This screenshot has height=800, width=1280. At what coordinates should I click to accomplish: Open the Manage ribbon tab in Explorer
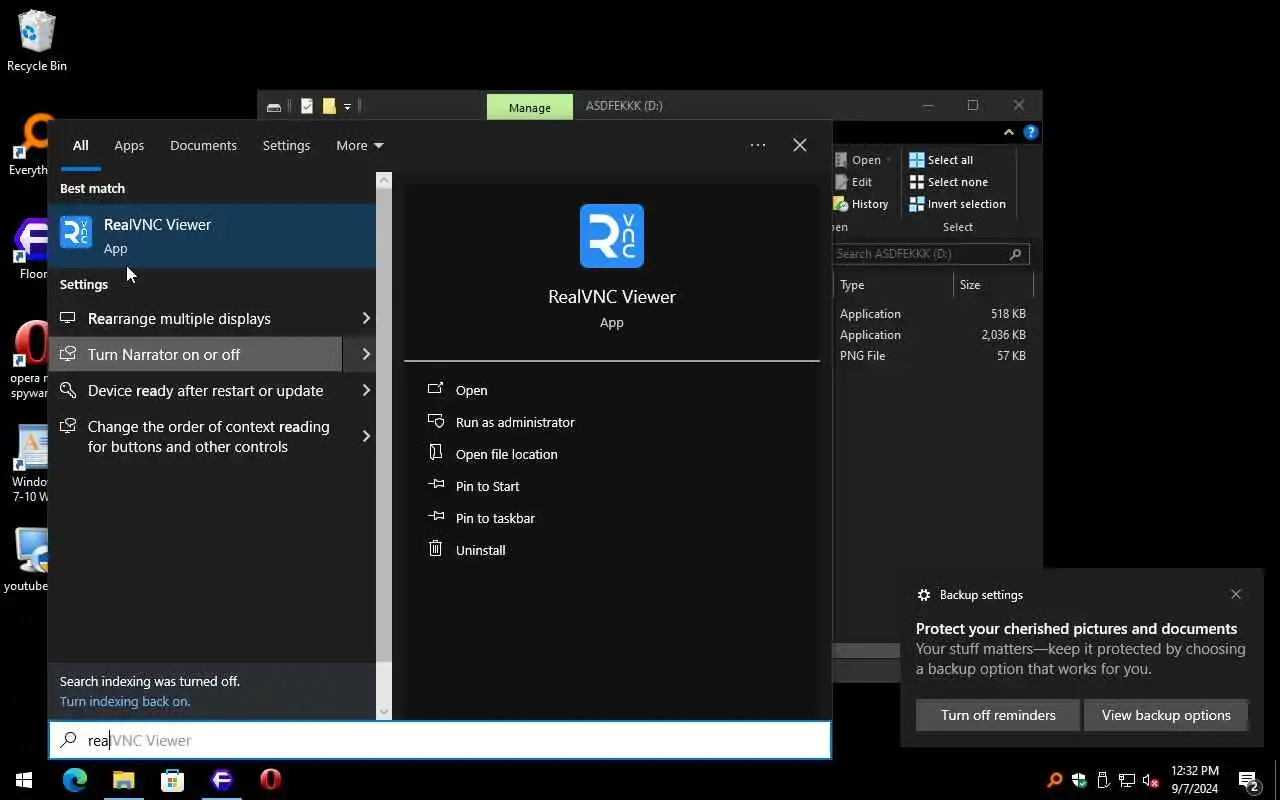click(530, 107)
